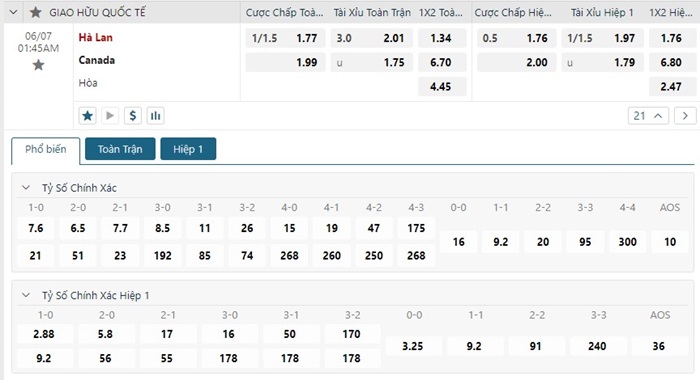This screenshot has width=700, height=380.
Task: Toggle favorite star under the match time
Action: [x=38, y=65]
